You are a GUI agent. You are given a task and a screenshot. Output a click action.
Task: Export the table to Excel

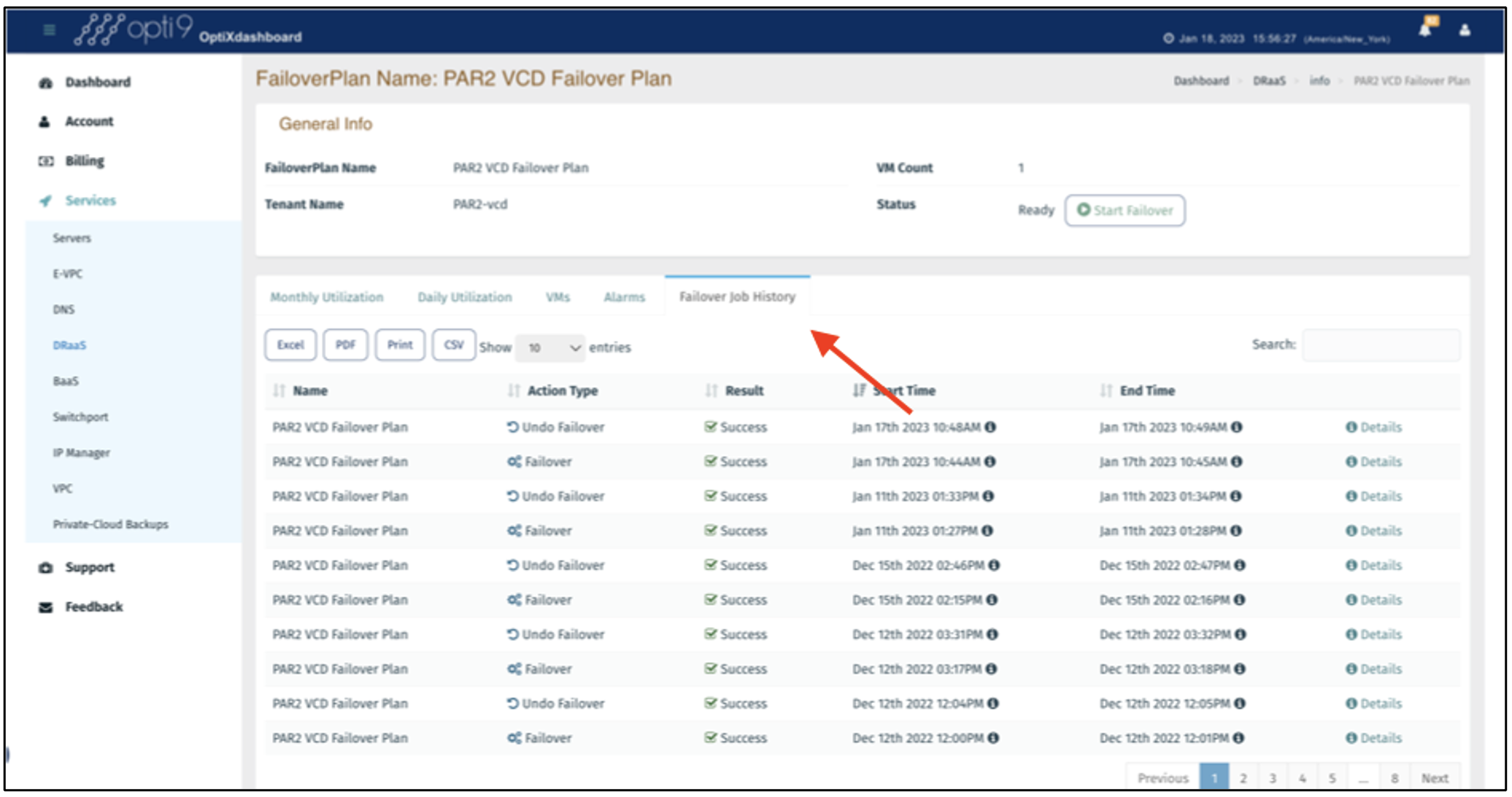290,344
